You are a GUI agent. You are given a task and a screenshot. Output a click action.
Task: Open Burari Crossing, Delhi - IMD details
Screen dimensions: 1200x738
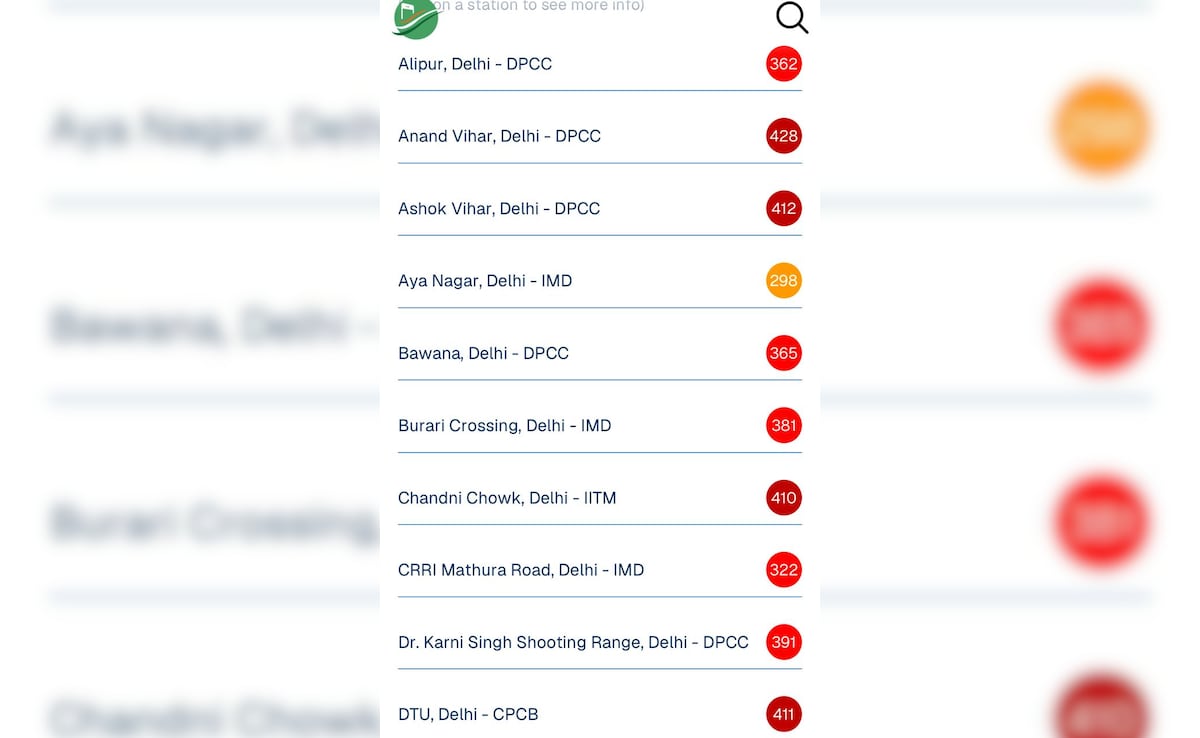(x=504, y=425)
